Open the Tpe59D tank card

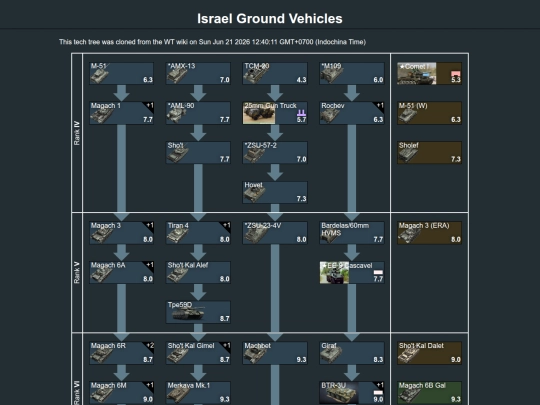pyautogui.click(x=198, y=312)
